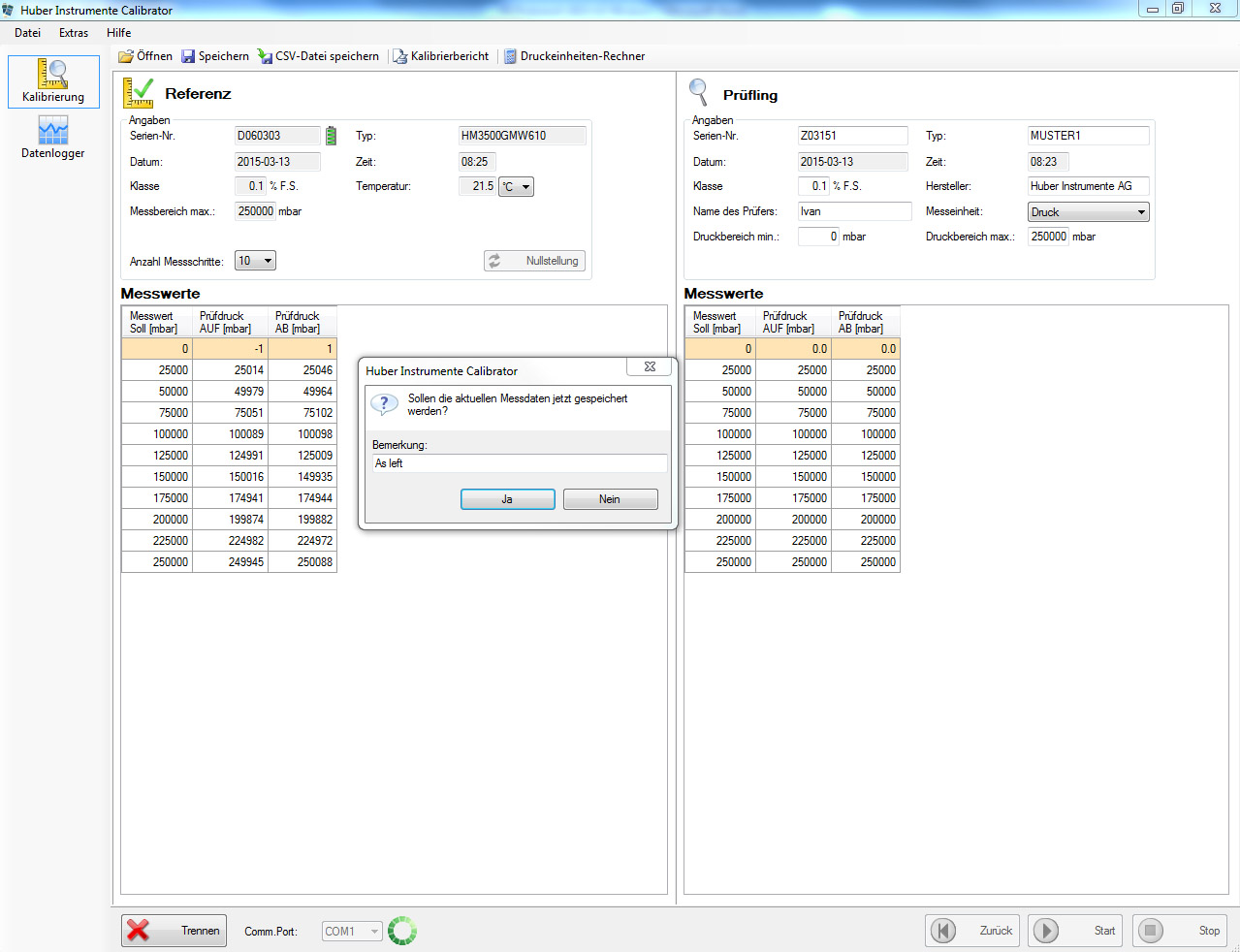Open the Messeinheit Druck dropdown

1088,211
